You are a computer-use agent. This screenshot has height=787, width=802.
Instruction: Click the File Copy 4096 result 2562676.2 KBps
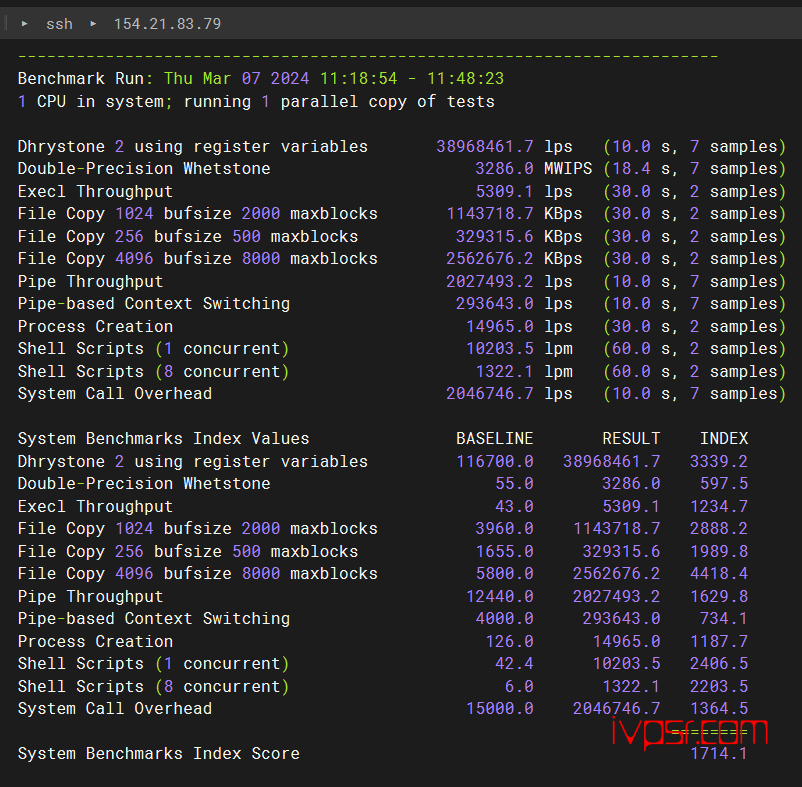tap(515, 259)
